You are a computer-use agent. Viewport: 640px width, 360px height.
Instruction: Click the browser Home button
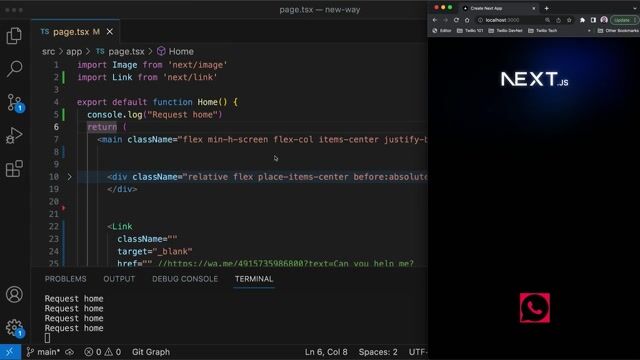[467, 20]
